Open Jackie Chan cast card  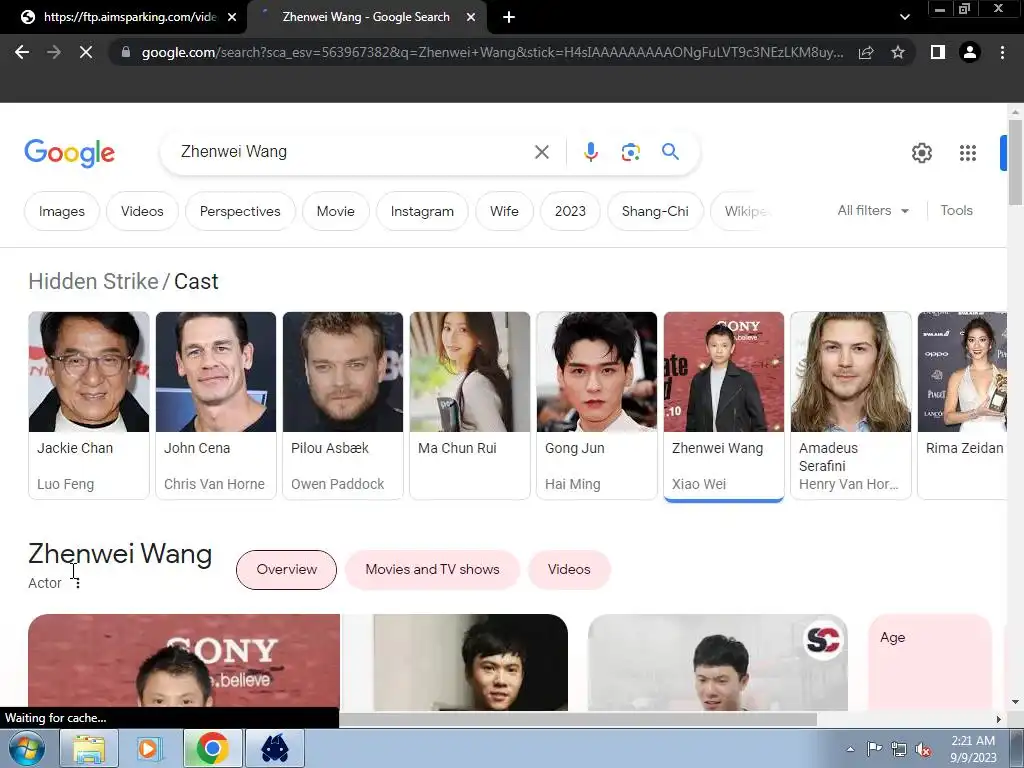point(89,405)
